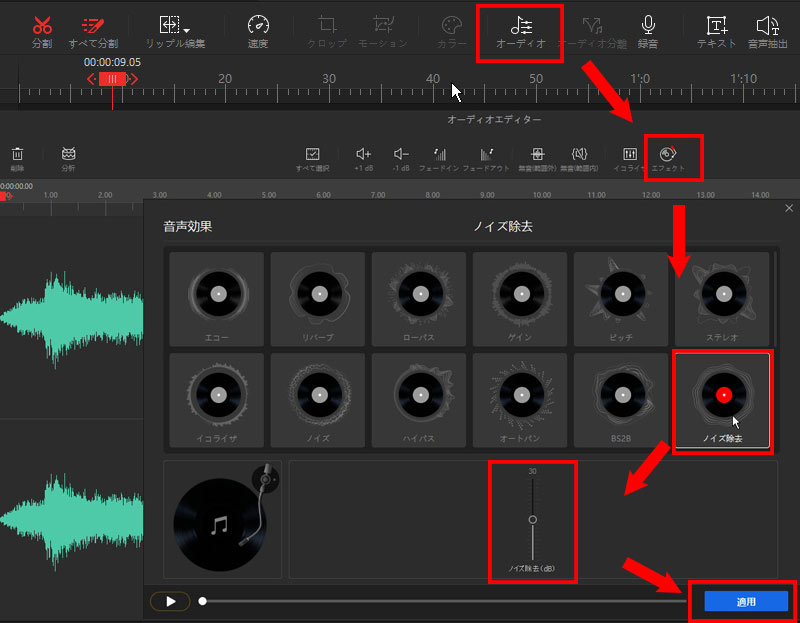Open the リップル編集 dropdown
Image resolution: width=800 pixels, height=623 pixels.
click(175, 28)
